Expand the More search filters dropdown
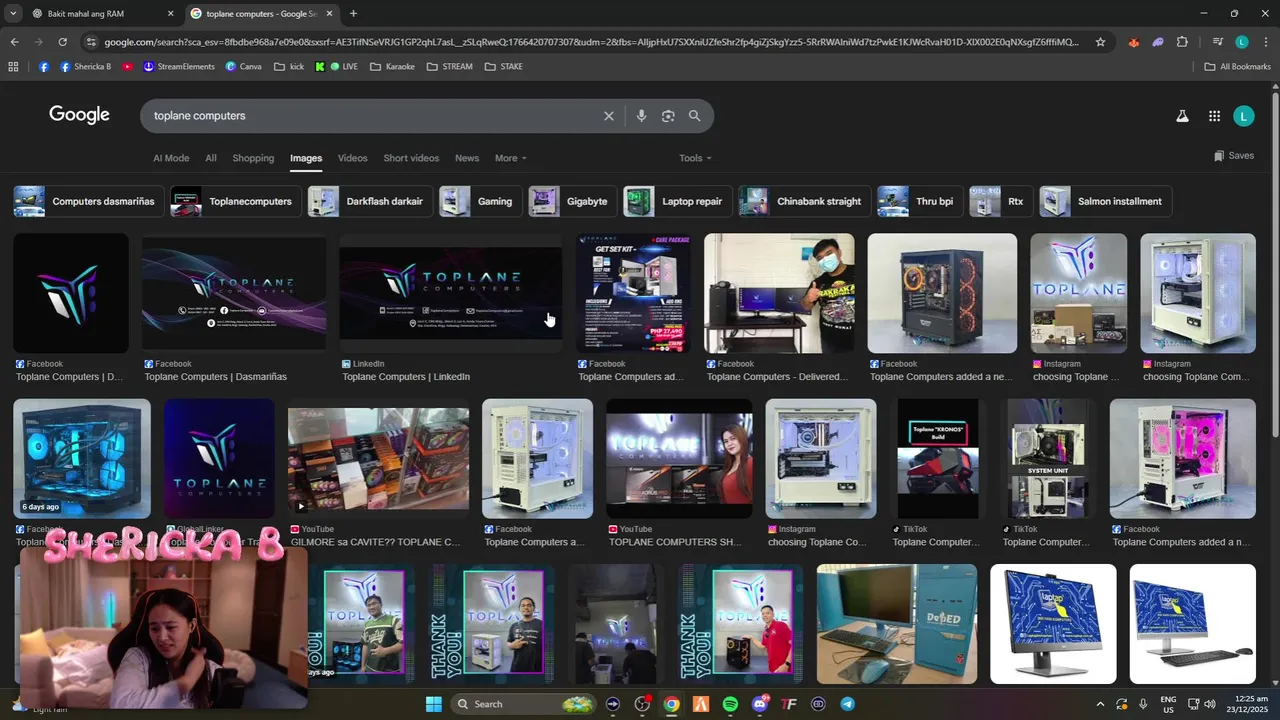Image resolution: width=1280 pixels, height=720 pixels. (x=510, y=158)
